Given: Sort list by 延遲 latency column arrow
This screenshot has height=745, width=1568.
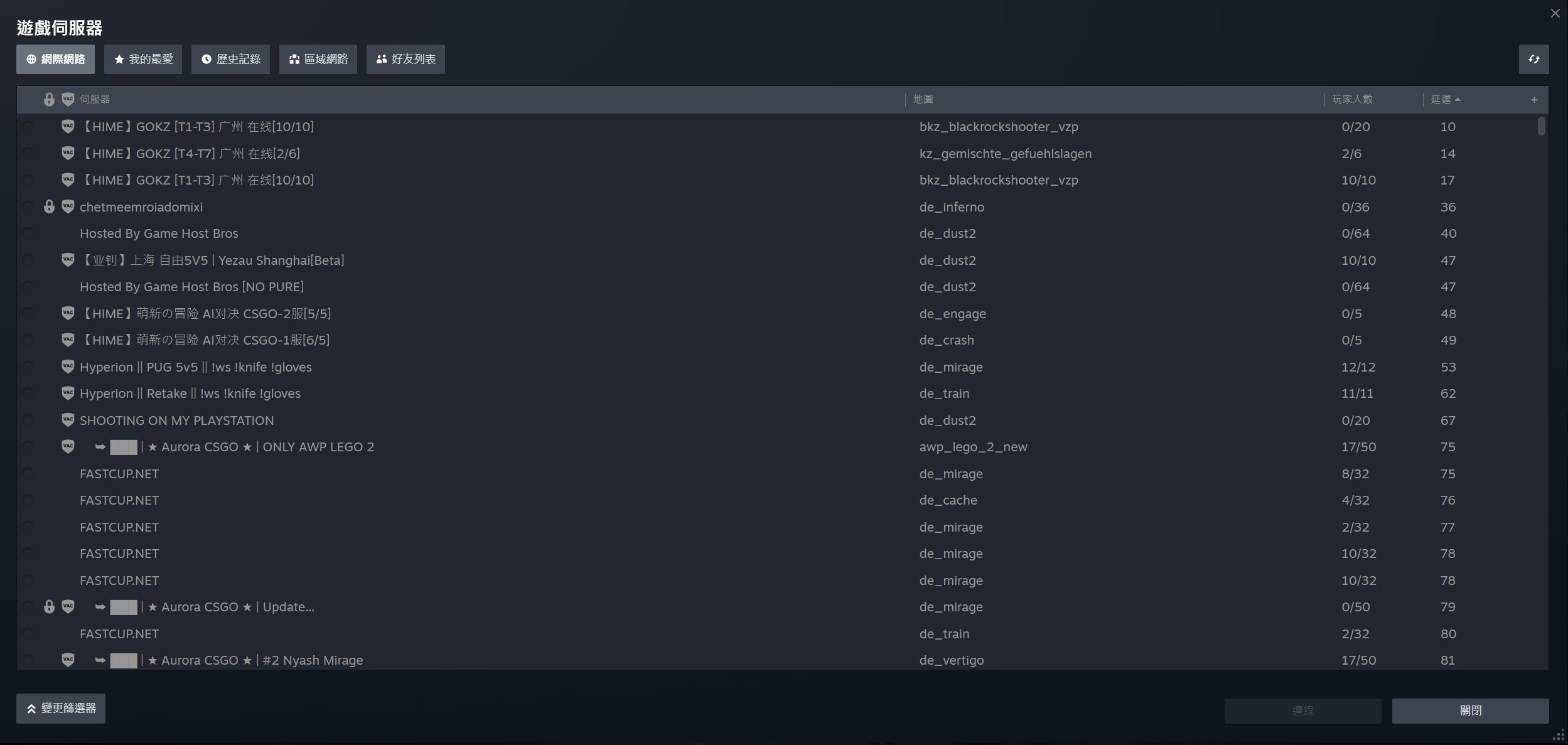Looking at the screenshot, I should (1458, 99).
